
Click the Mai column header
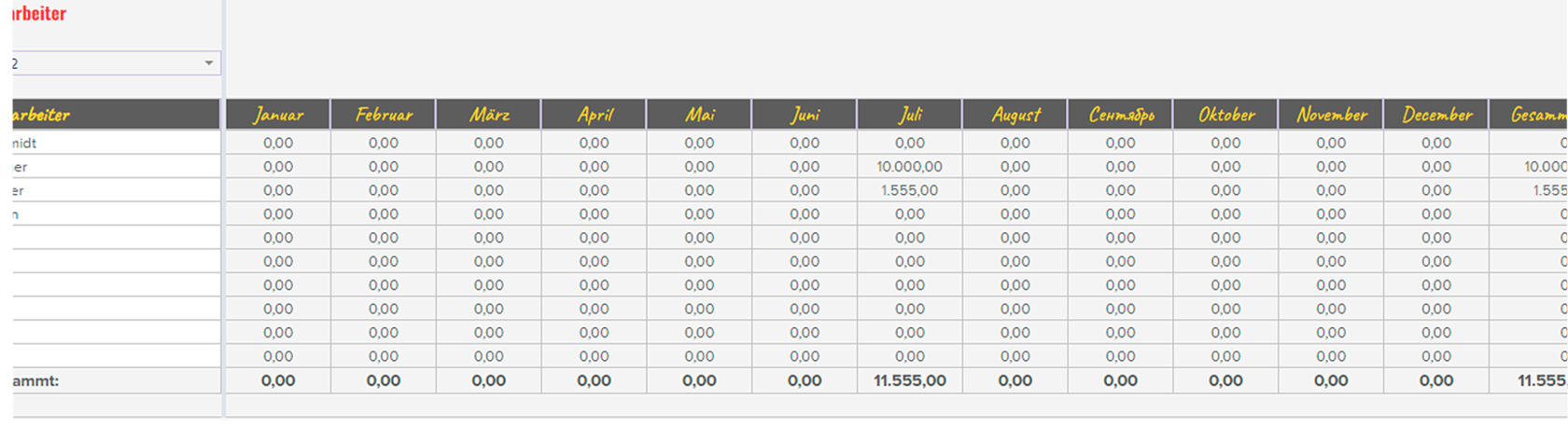pos(699,115)
